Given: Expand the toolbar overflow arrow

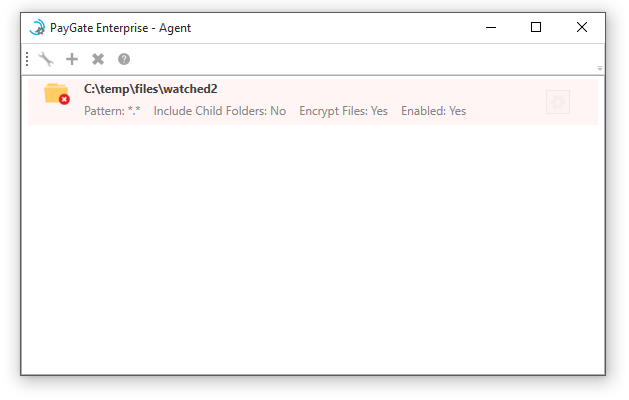Looking at the screenshot, I should coord(600,69).
